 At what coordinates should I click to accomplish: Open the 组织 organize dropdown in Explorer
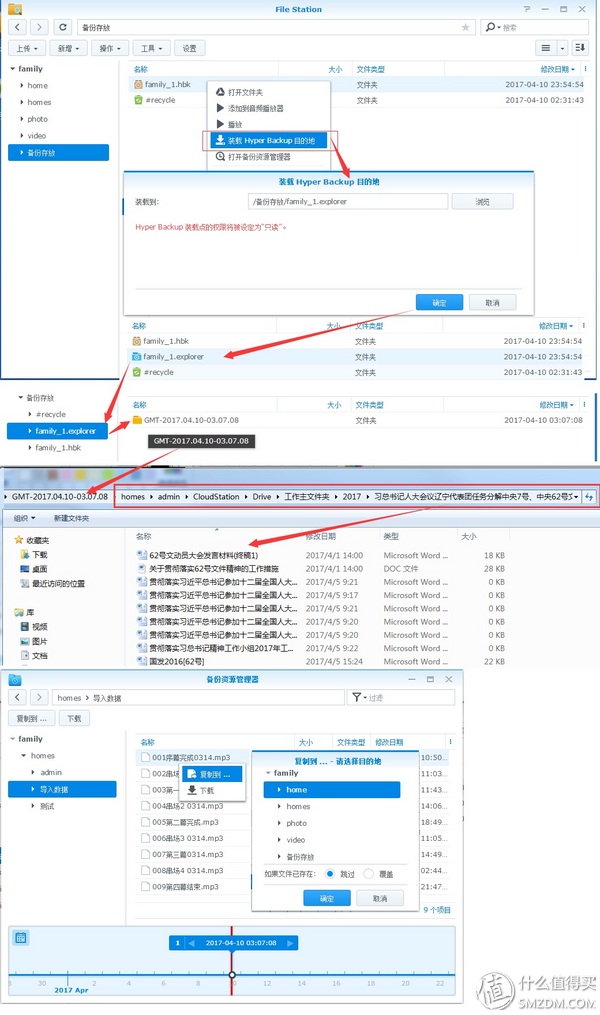[25, 519]
